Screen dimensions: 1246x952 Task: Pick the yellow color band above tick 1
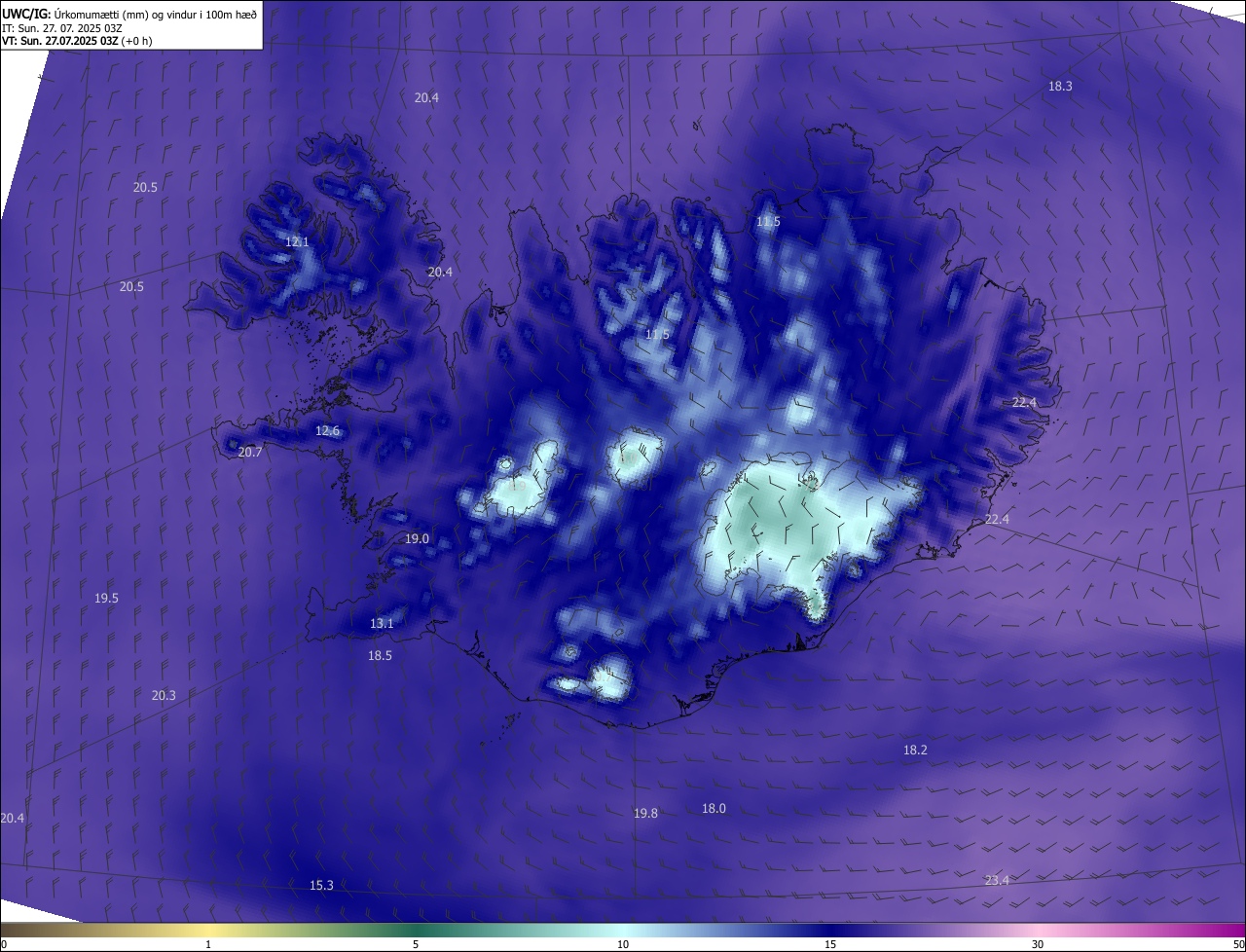208,930
